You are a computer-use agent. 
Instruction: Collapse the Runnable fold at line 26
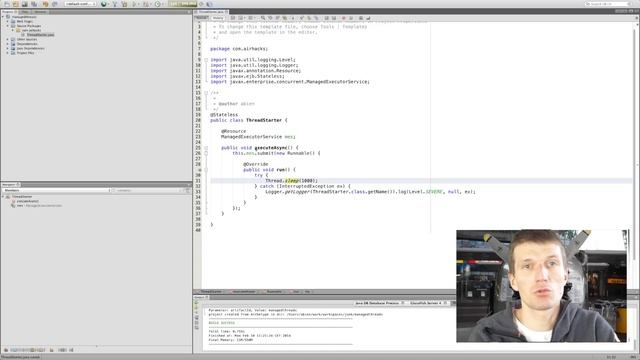(206, 153)
